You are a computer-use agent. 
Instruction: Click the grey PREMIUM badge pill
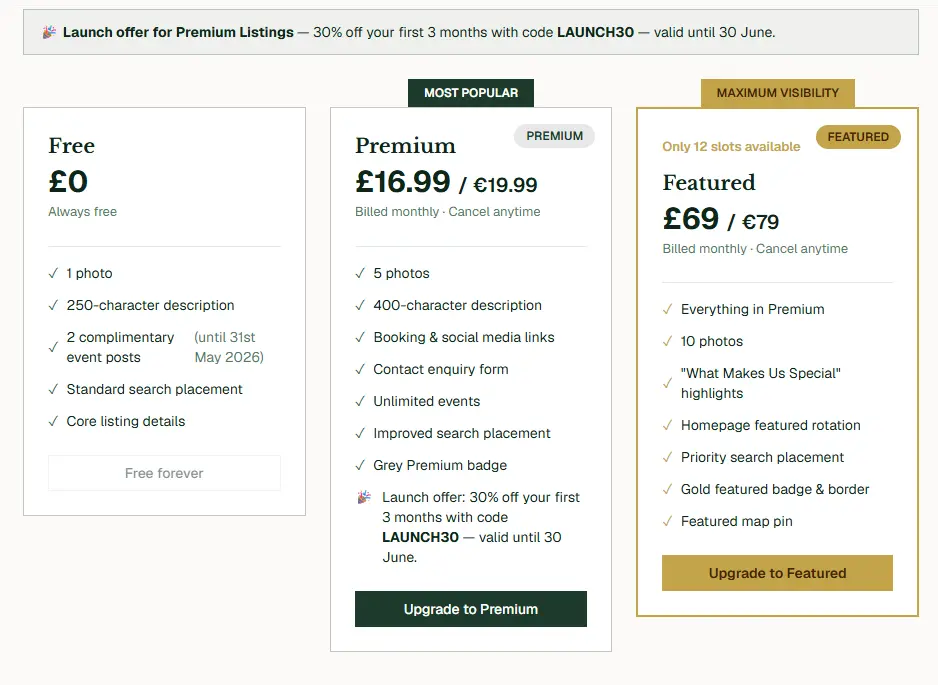555,136
